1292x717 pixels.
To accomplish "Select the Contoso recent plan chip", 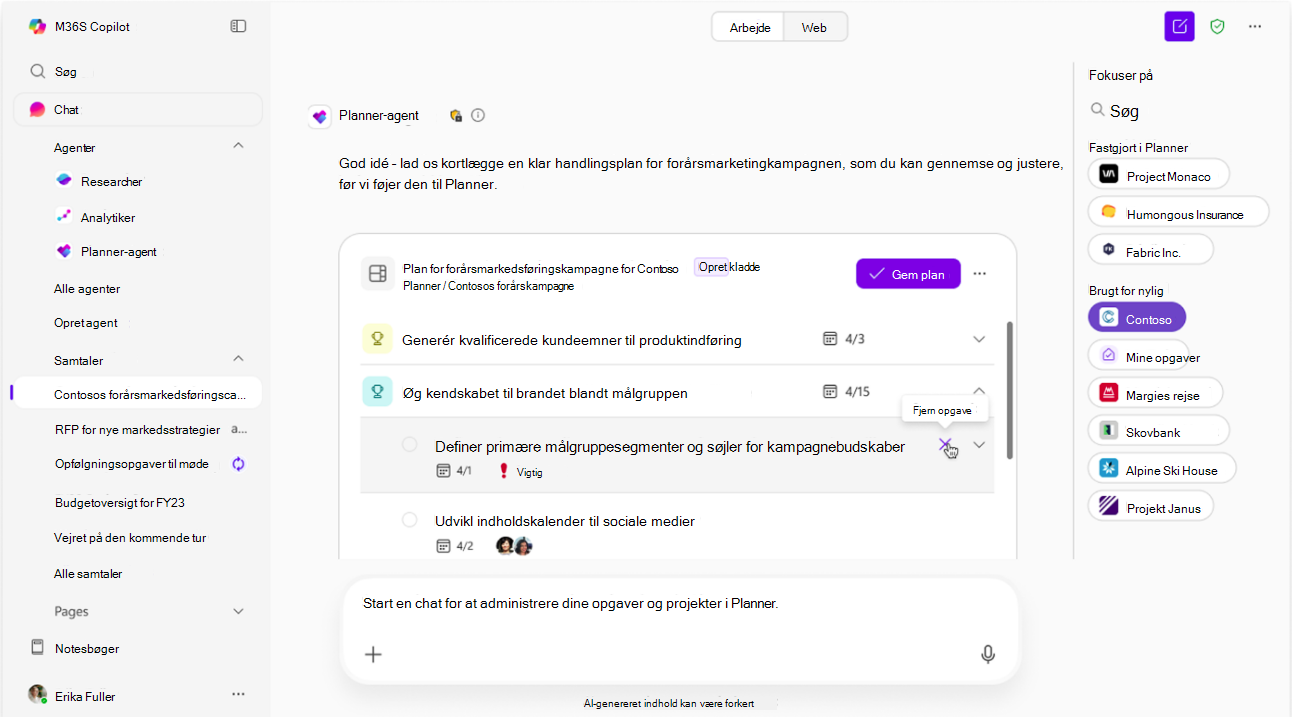I will (x=1136, y=318).
